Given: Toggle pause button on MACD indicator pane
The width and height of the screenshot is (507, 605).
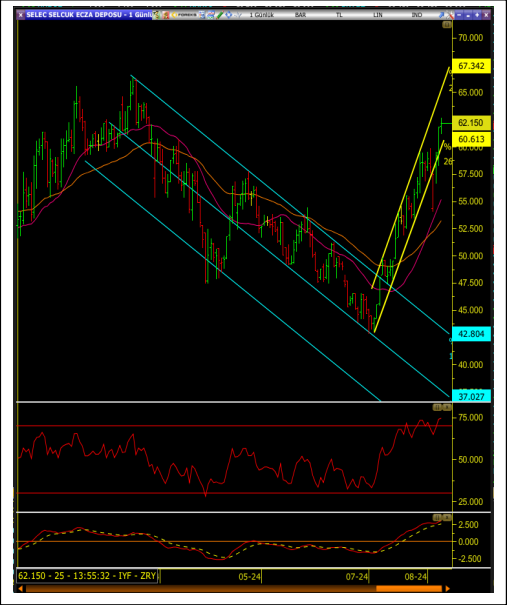Looking at the screenshot, I should coord(437,517).
